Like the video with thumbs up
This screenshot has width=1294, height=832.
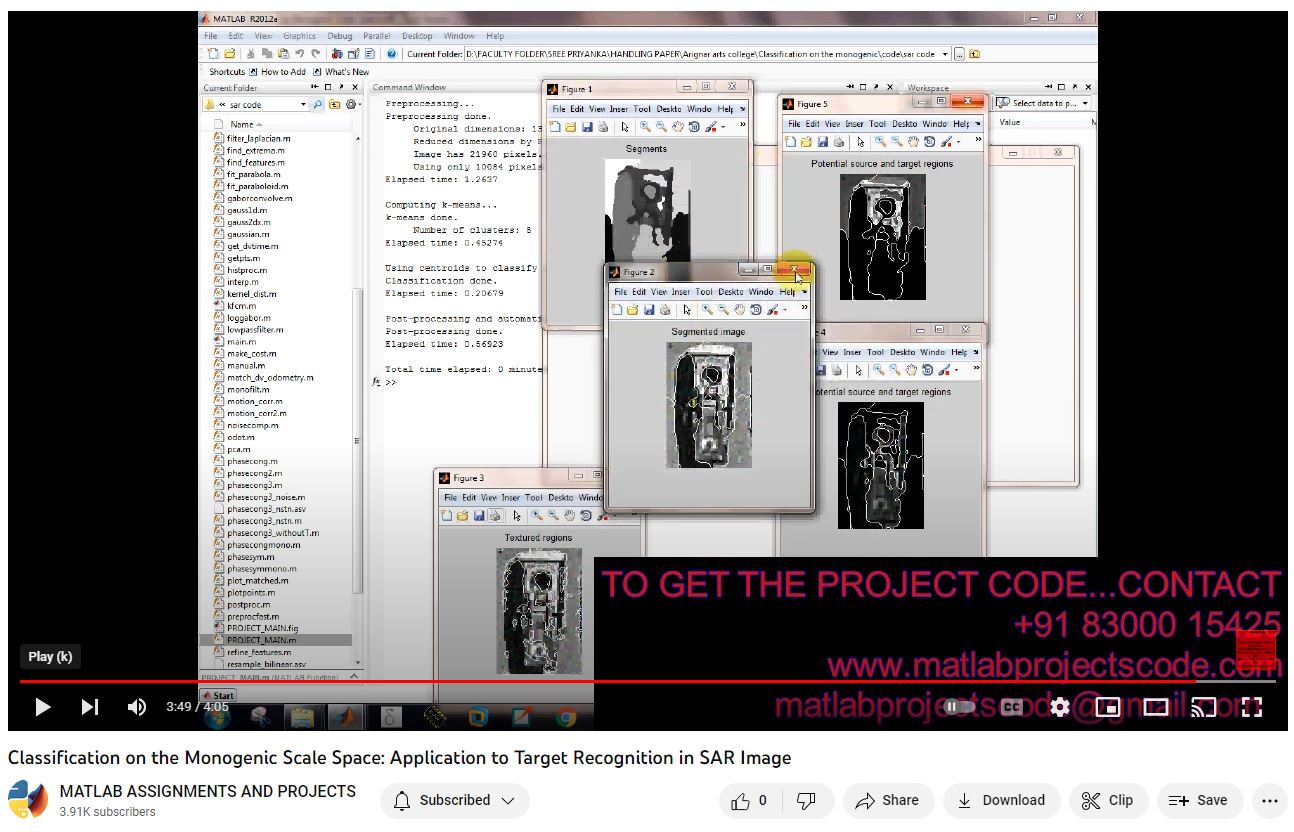pos(749,800)
